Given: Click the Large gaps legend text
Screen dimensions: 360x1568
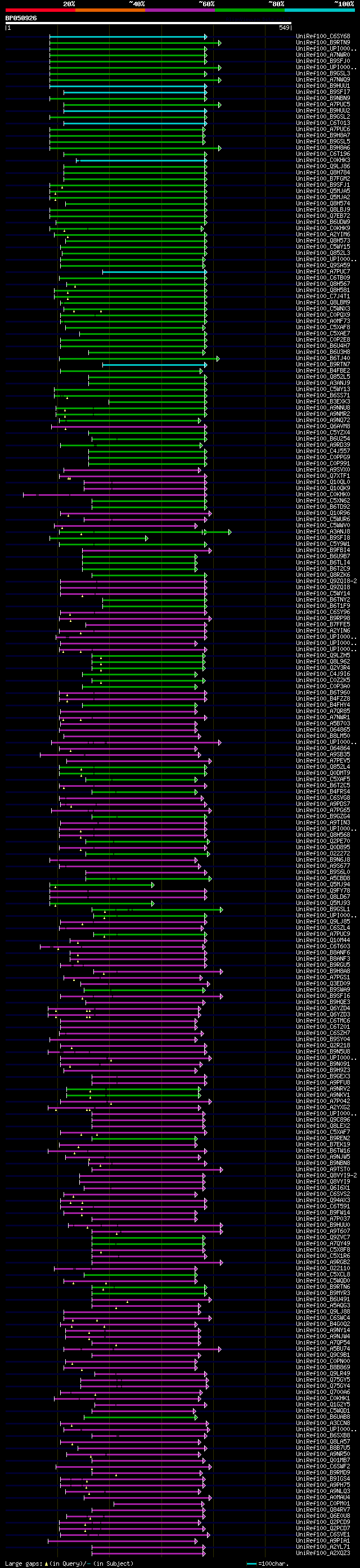Looking at the screenshot, I should tap(69, 1563).
